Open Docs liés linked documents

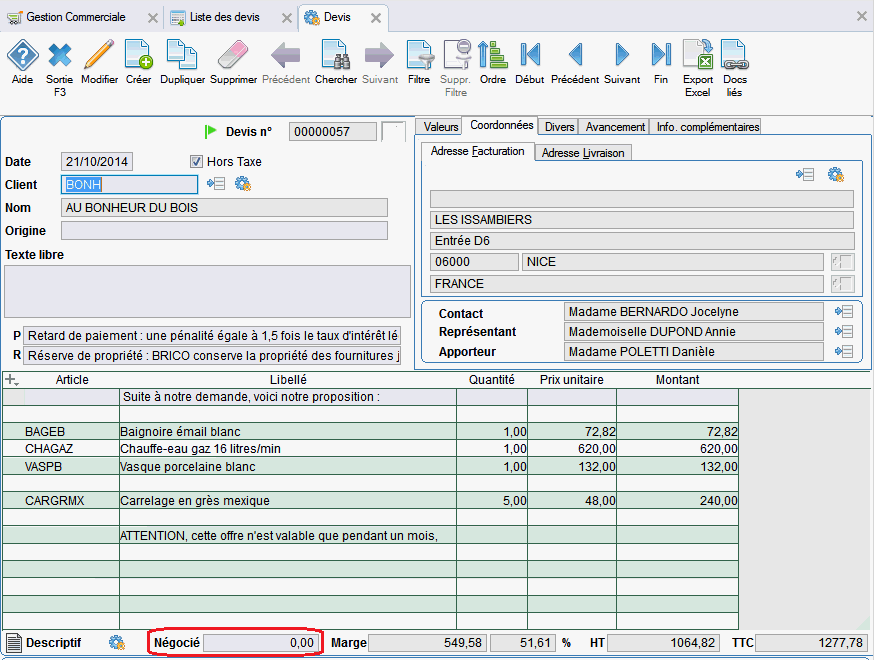coord(735,60)
